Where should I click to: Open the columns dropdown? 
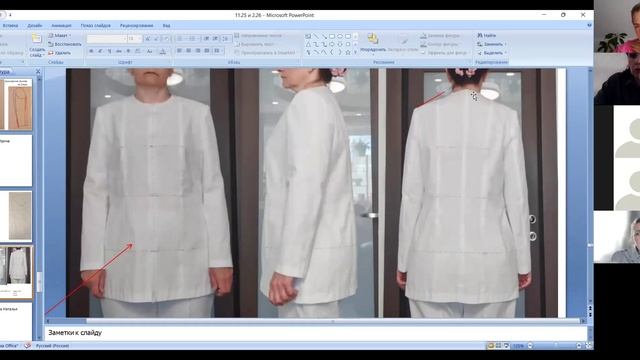218,51
